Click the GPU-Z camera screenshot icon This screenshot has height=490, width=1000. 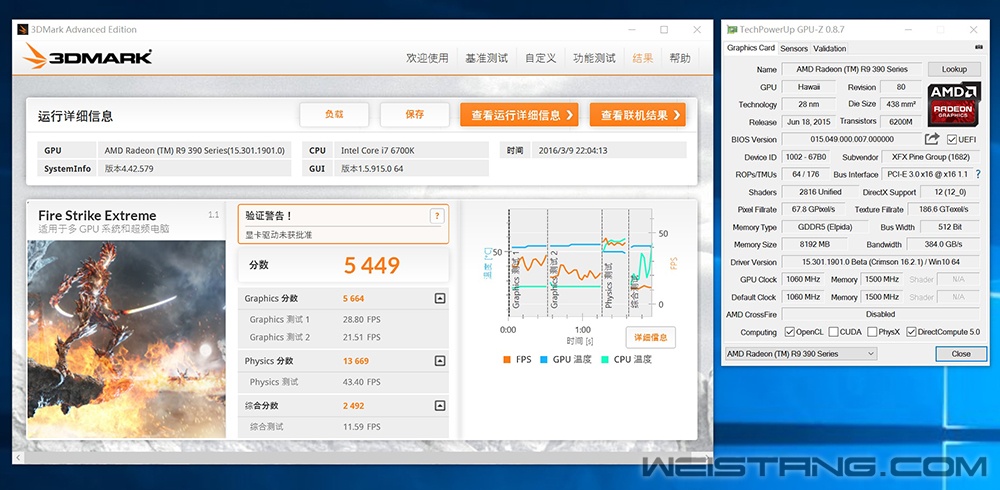979,47
